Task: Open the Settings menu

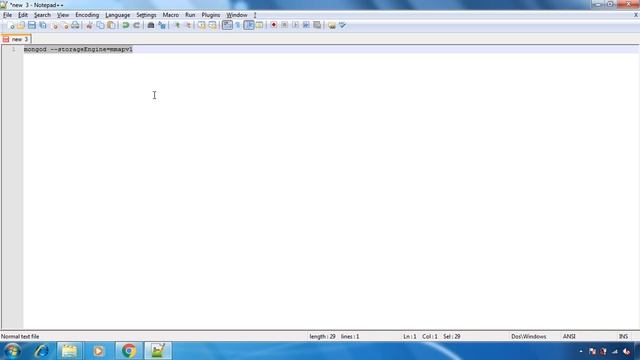Action: point(146,15)
